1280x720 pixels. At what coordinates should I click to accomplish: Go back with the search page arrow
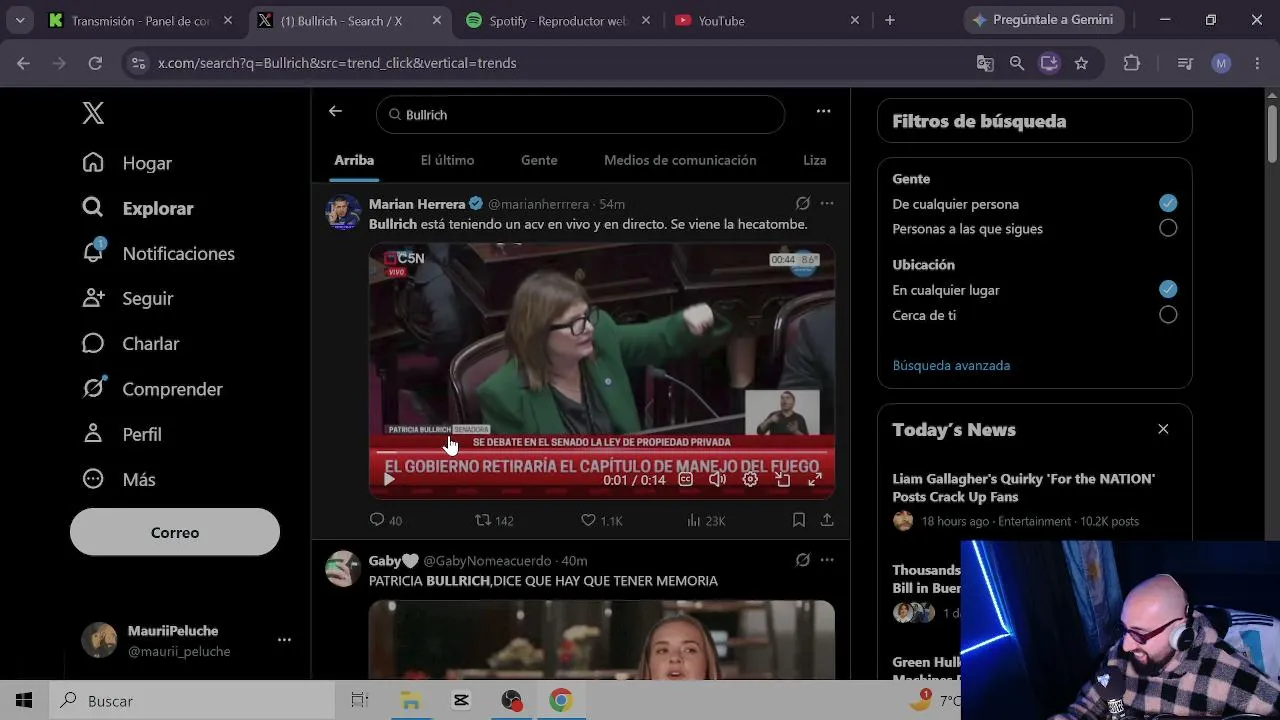pyautogui.click(x=335, y=112)
